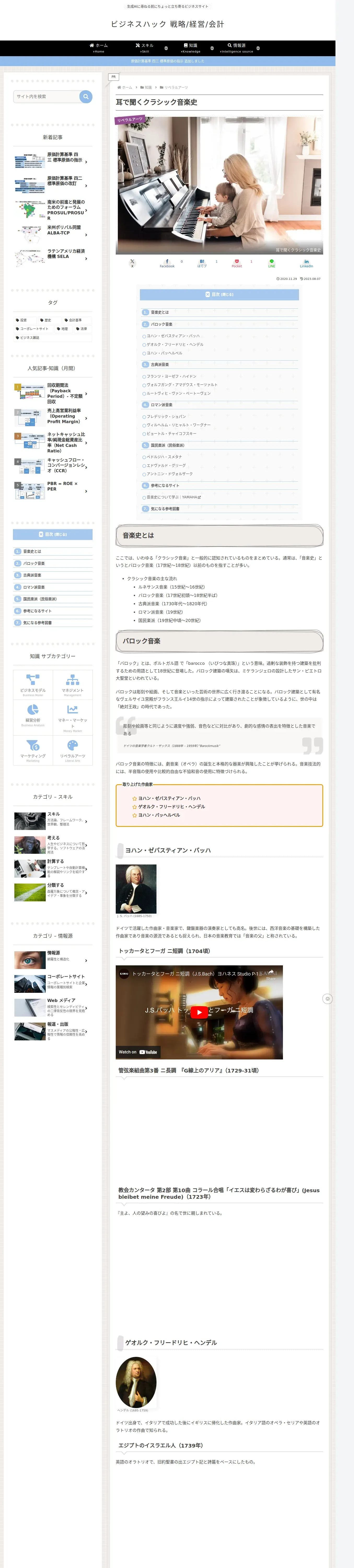This screenshot has width=354, height=1568.
Task: Close the sidebar 目次 table of contents
Action: point(53,534)
